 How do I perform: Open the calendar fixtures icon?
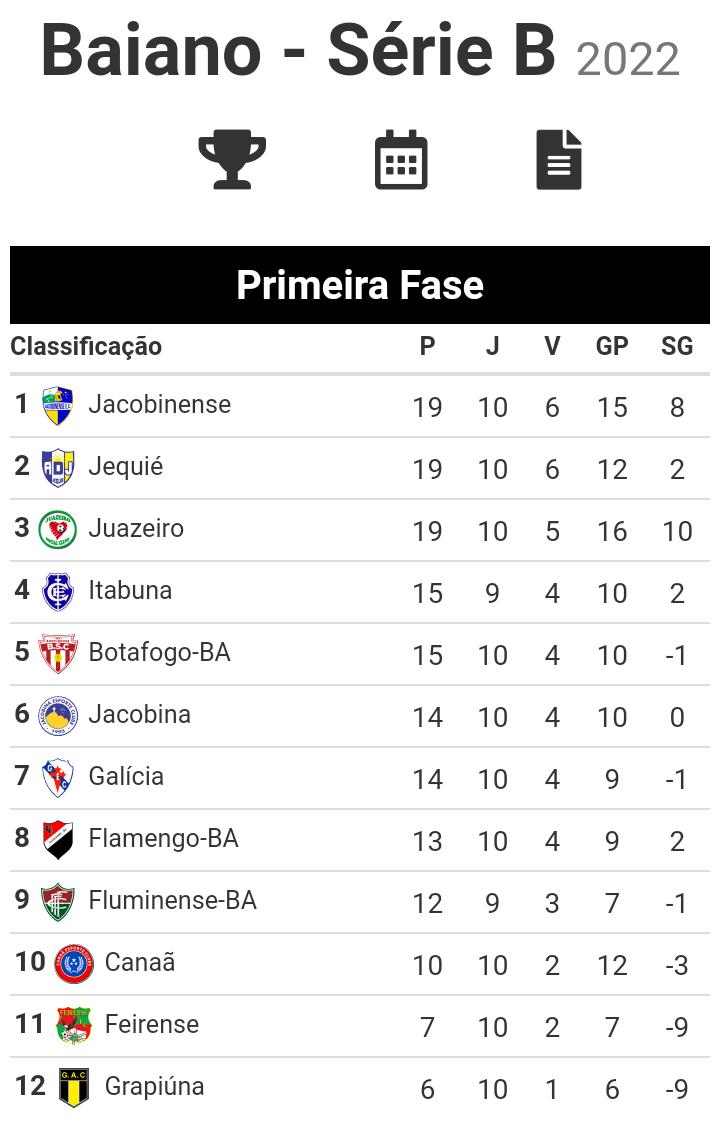coord(401,159)
